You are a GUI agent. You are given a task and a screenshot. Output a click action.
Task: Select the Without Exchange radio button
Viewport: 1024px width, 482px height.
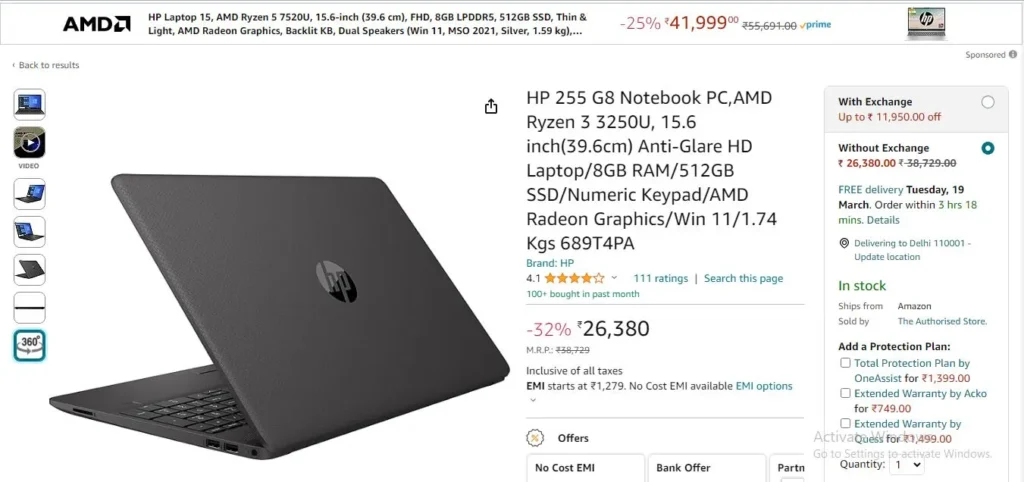point(987,148)
